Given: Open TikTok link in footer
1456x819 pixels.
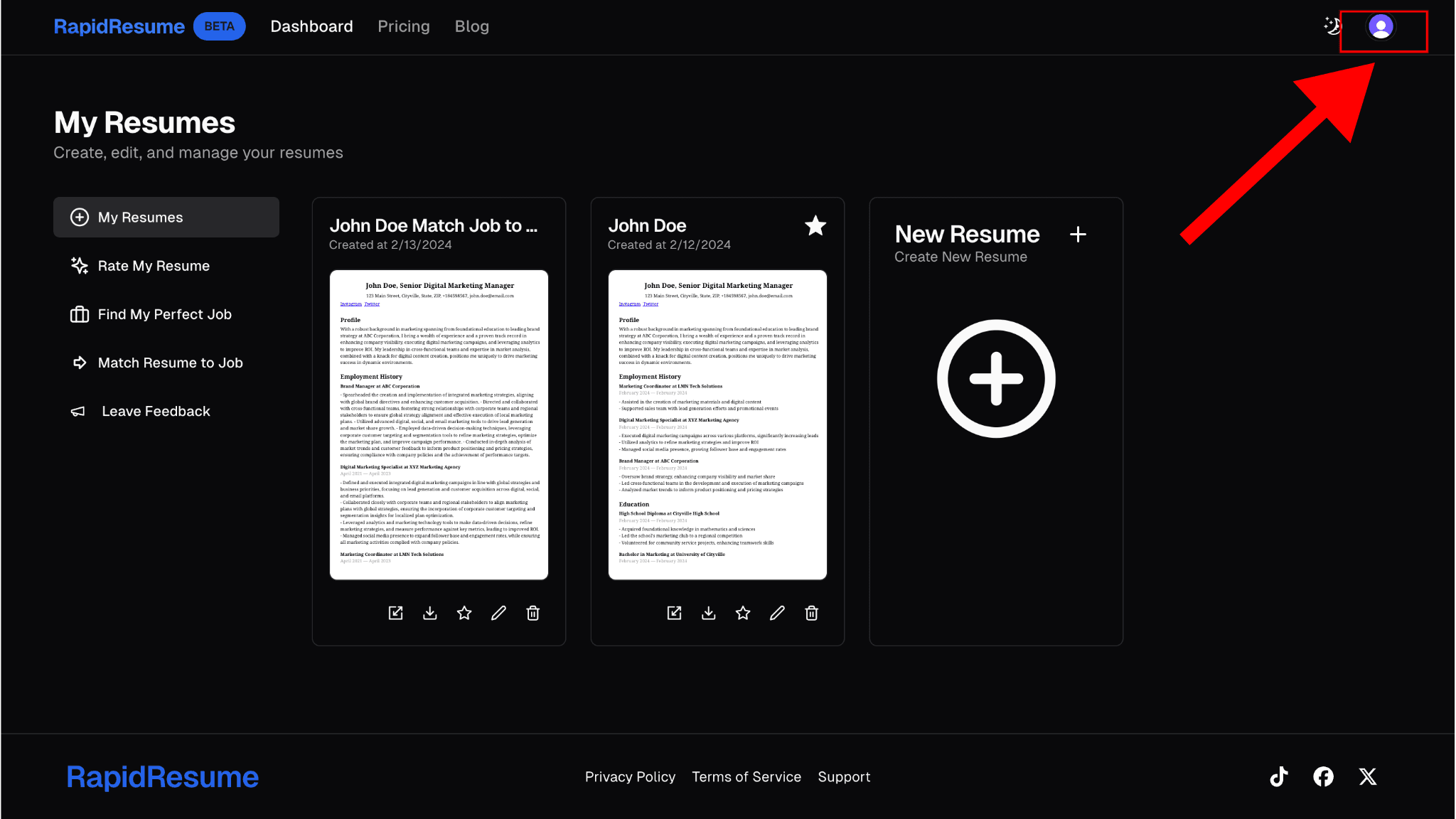Looking at the screenshot, I should point(1278,776).
